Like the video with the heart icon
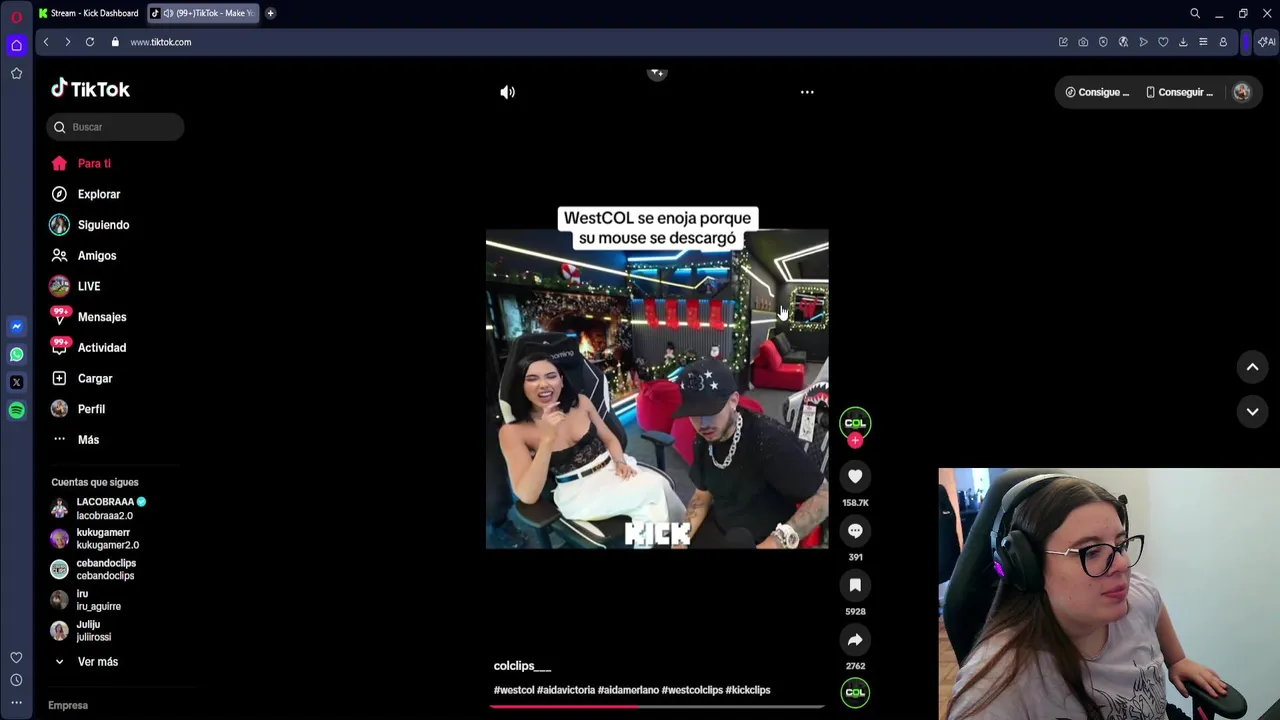The width and height of the screenshot is (1280, 720). [855, 477]
